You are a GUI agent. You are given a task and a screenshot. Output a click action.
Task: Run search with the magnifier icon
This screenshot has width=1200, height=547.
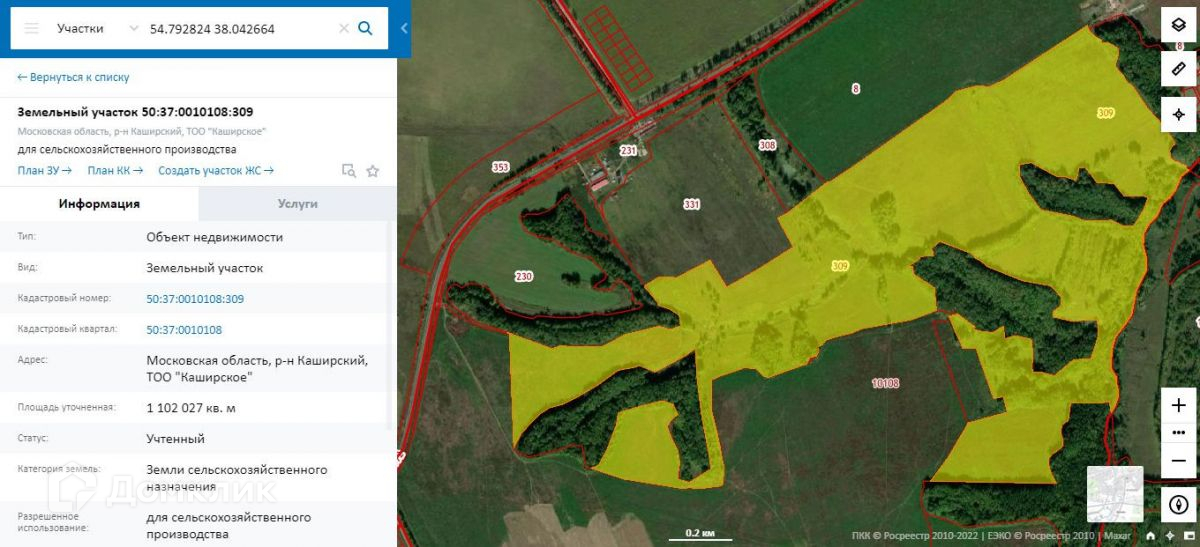point(366,29)
